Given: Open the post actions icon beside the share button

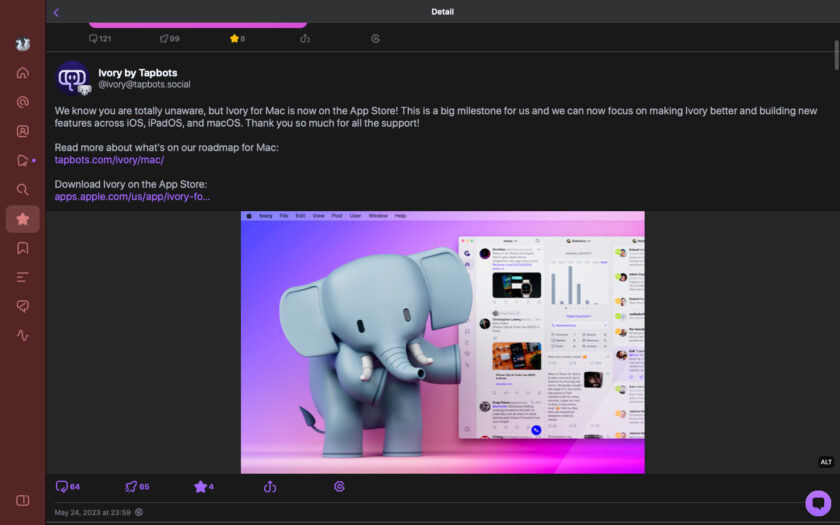Looking at the screenshot, I should tap(339, 486).
